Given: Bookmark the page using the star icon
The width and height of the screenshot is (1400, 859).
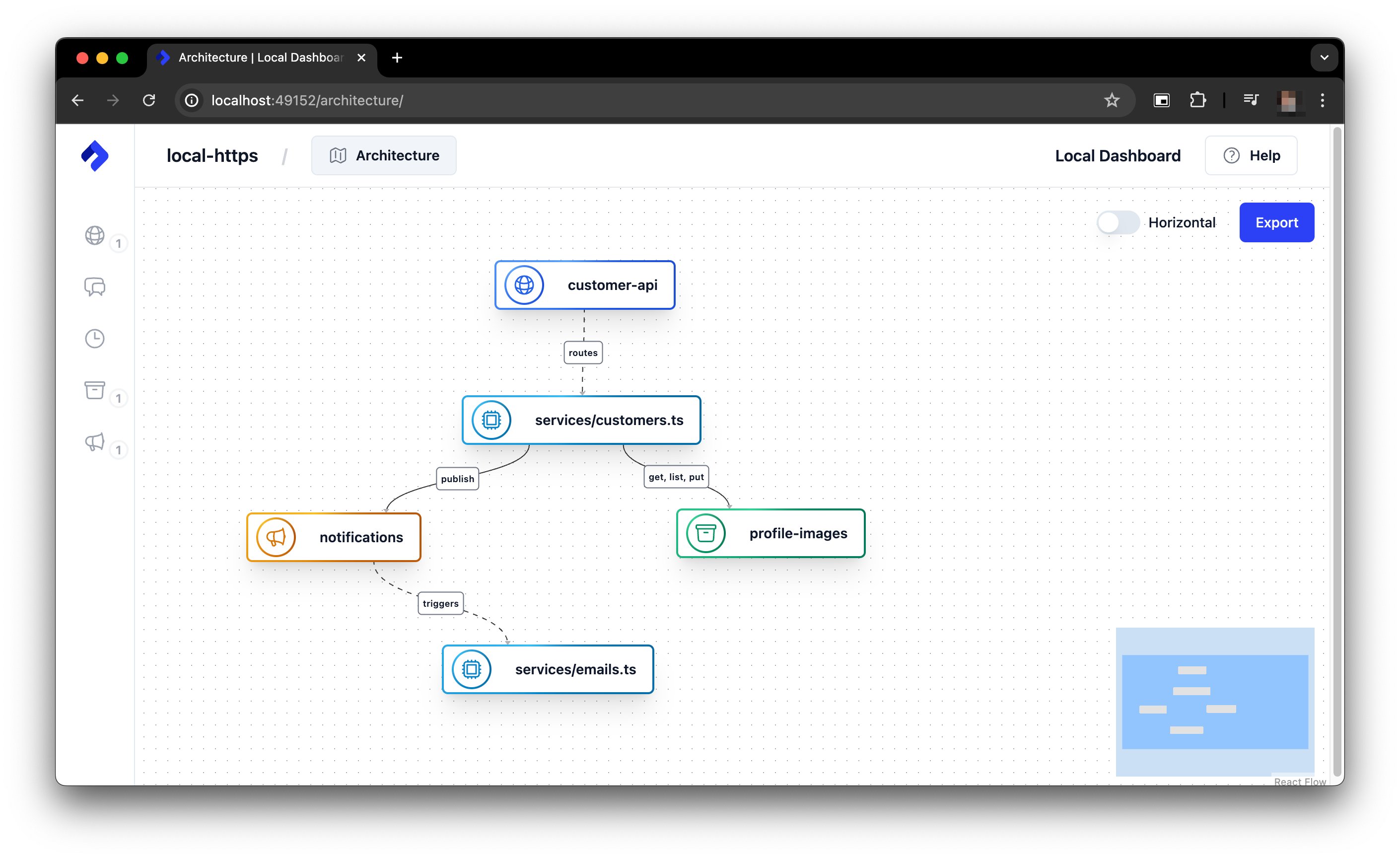Looking at the screenshot, I should pyautogui.click(x=1112, y=100).
